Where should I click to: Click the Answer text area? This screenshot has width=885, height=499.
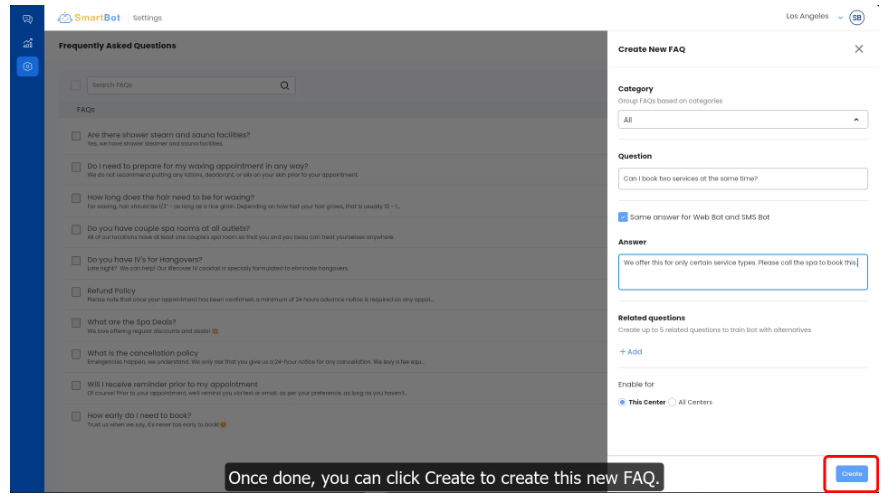(x=742, y=272)
